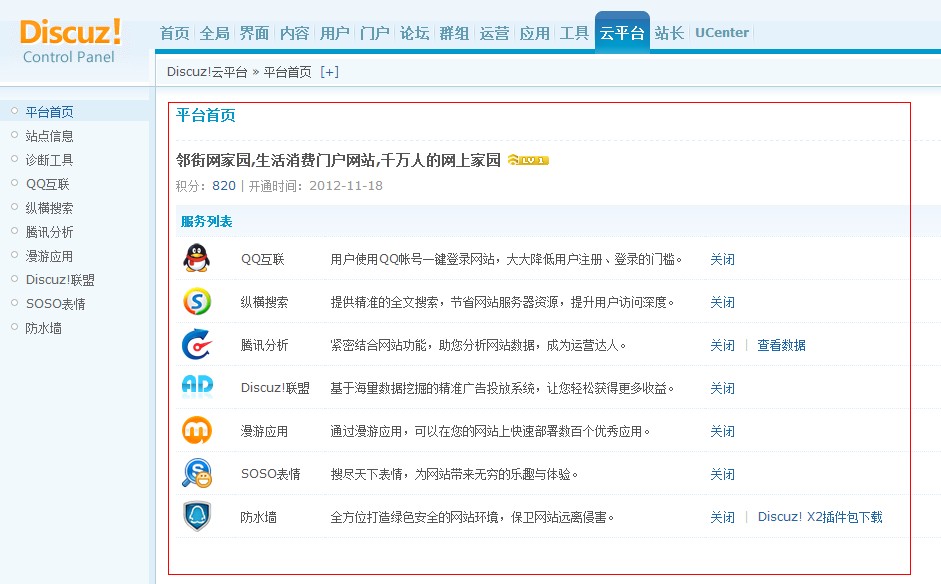The width and height of the screenshot is (941, 584).
Task: Open the UCenter top menu
Action: 722,33
